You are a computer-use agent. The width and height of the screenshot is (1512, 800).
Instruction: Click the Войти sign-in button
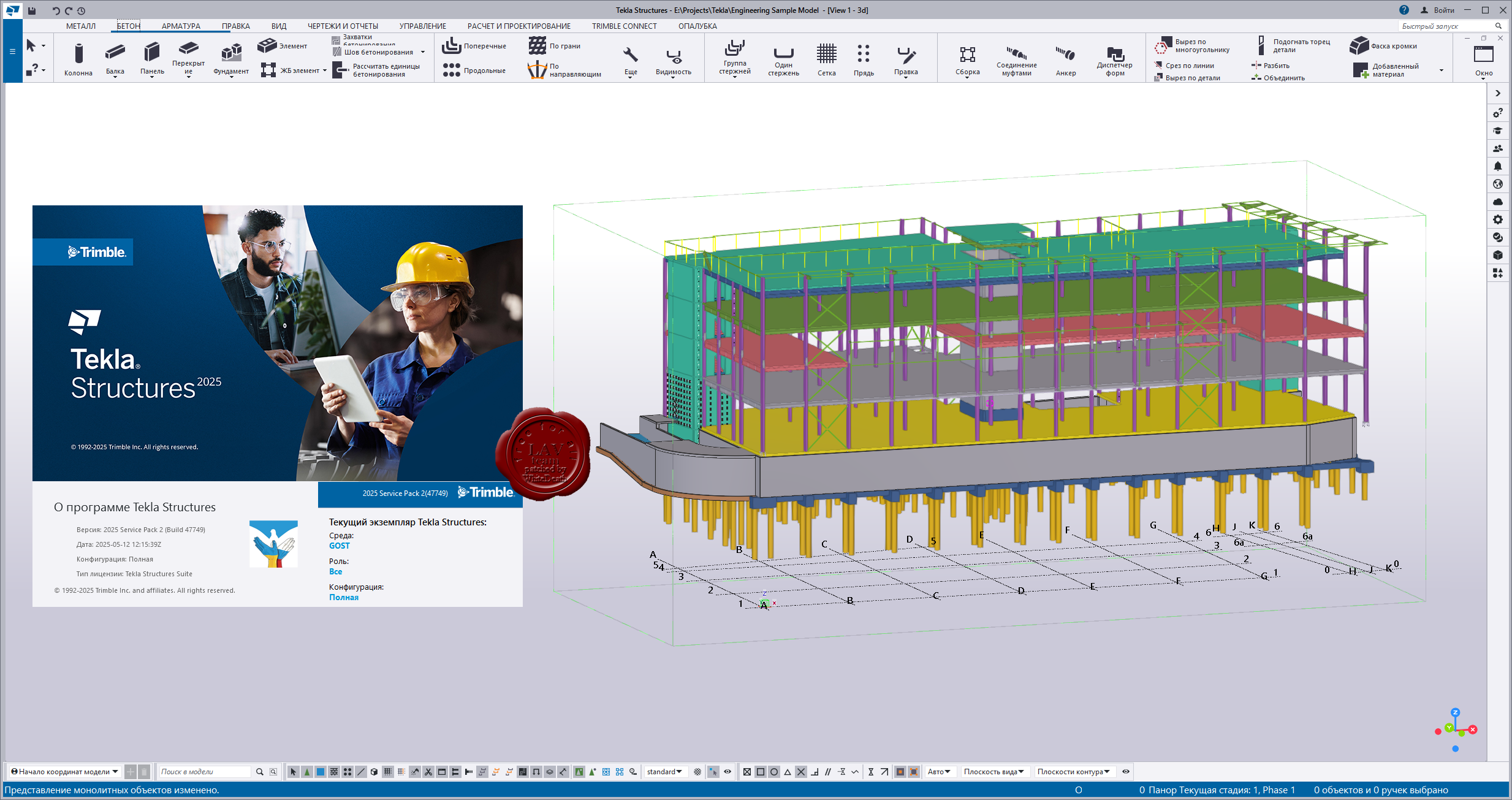tap(1438, 10)
